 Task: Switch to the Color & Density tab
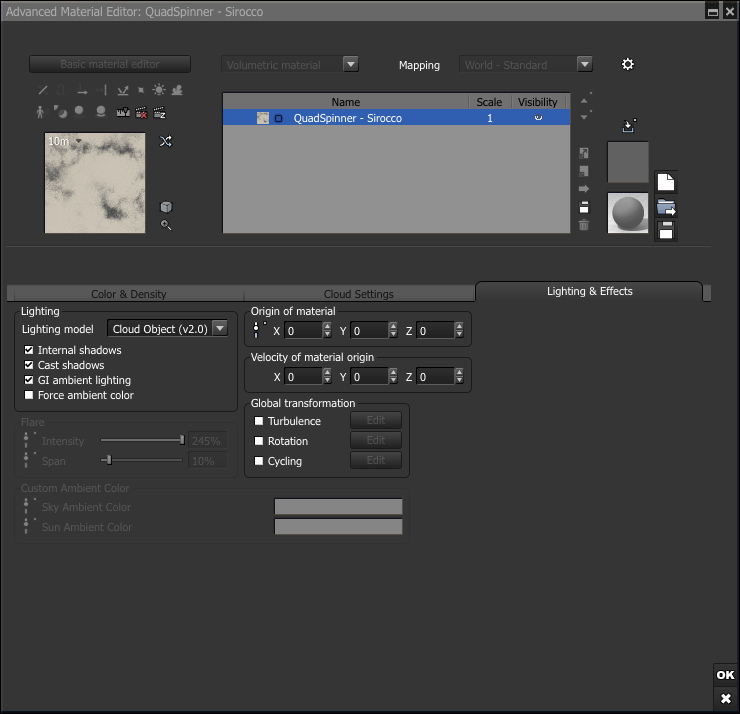128,294
